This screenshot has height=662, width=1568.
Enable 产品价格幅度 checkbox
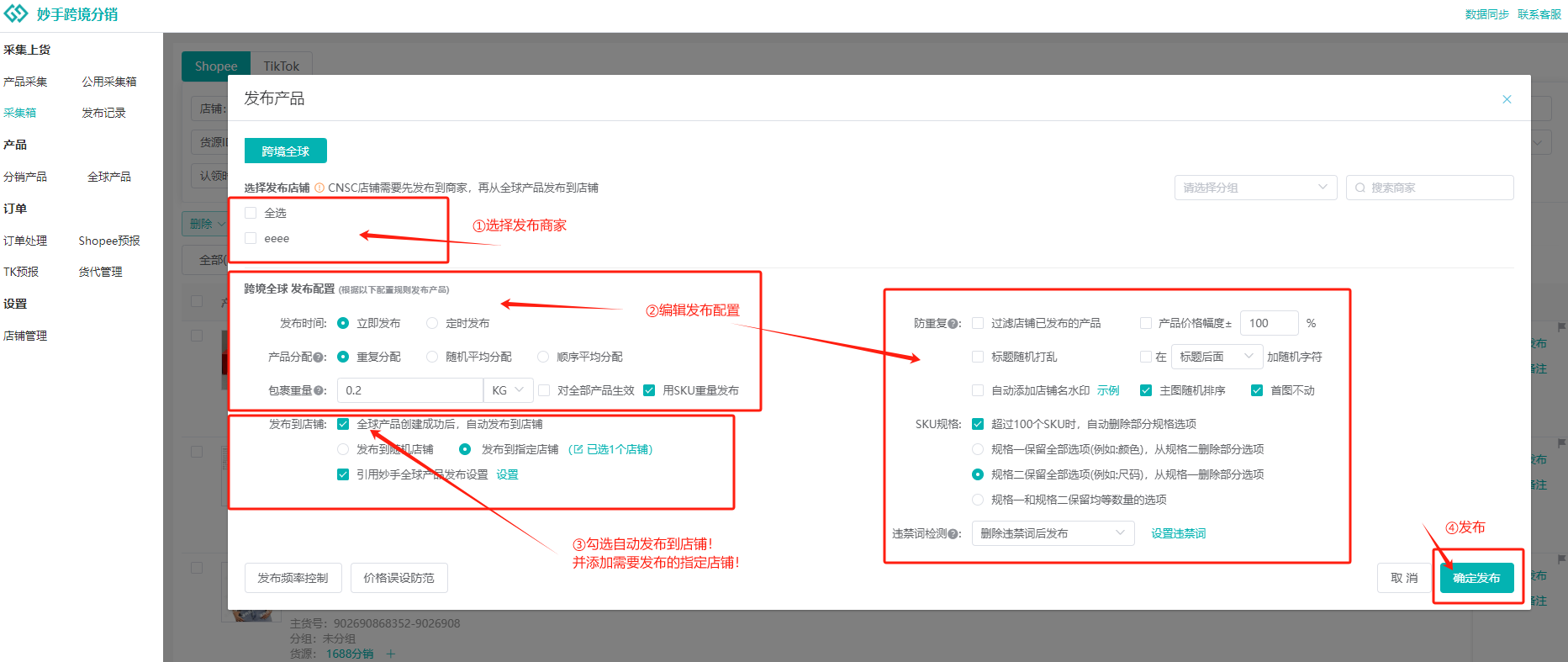(1146, 323)
